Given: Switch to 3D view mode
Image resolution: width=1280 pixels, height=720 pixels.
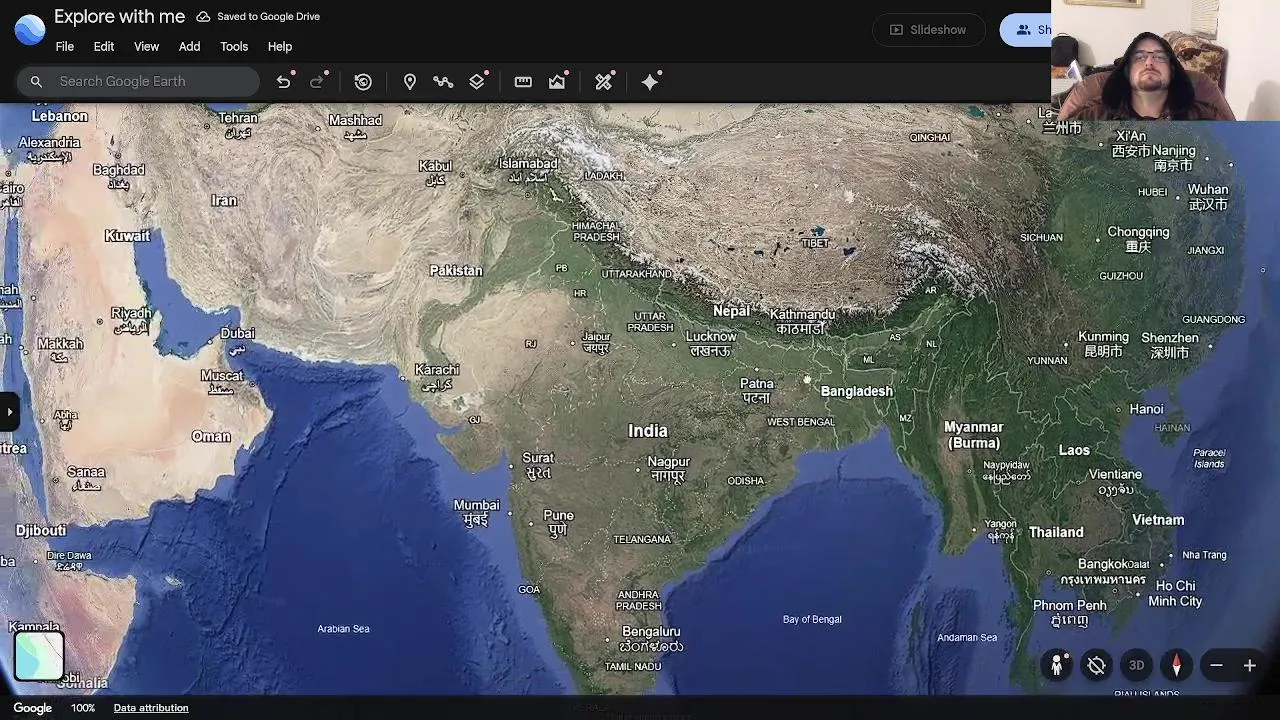Looking at the screenshot, I should coord(1136,665).
